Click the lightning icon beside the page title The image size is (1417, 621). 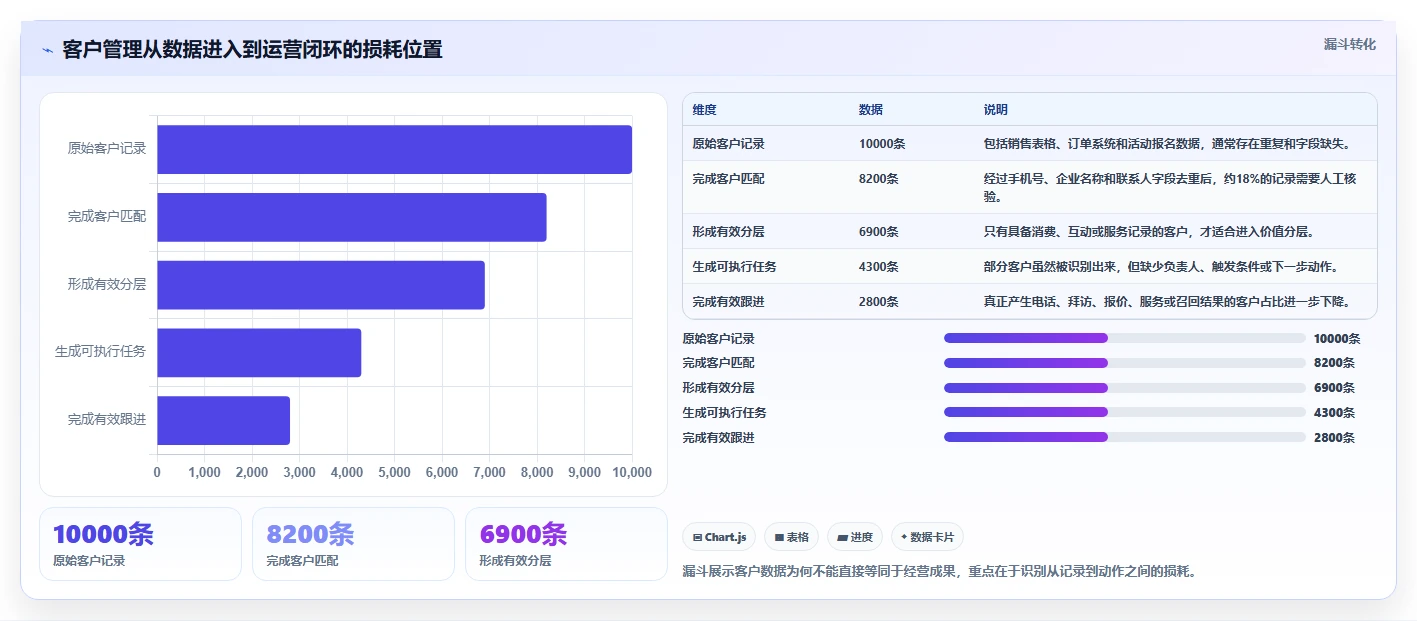coord(47,49)
